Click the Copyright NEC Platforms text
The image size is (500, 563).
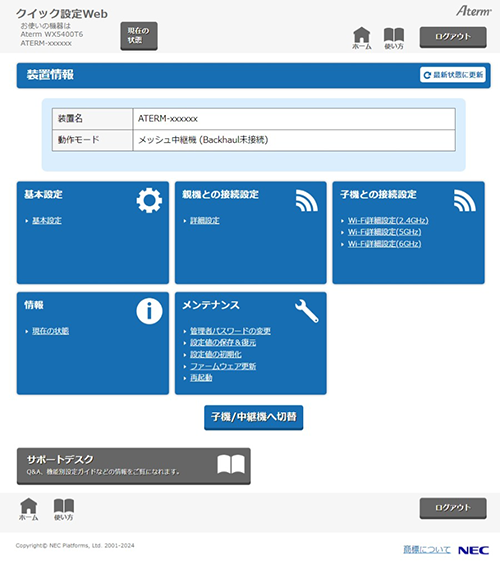click(x=75, y=545)
